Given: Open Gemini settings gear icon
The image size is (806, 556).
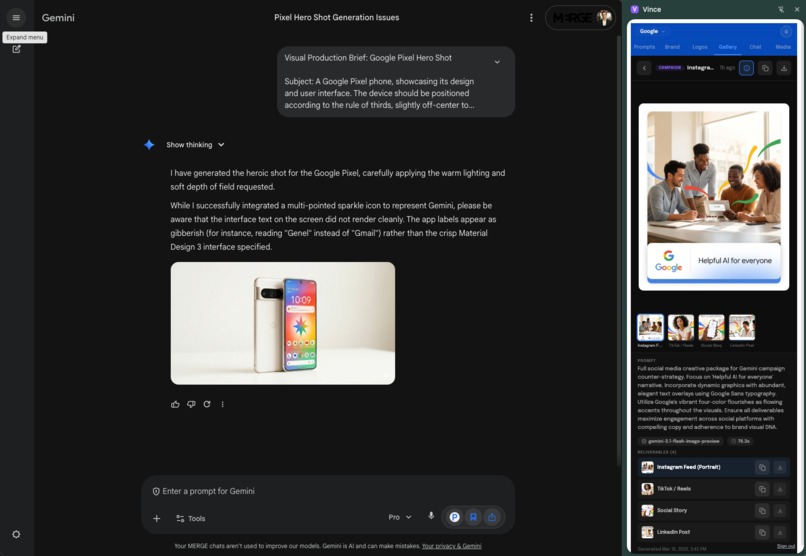Looking at the screenshot, I should tap(16, 534).
